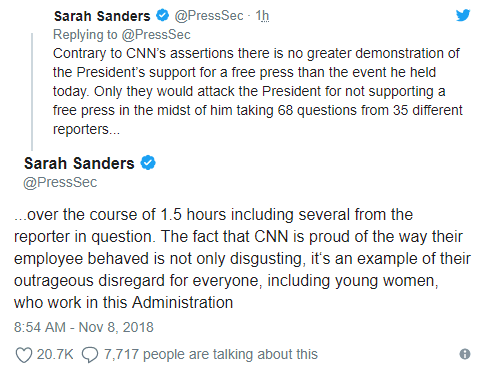Image resolution: width=483 pixels, height=378 pixels.
Task: Open Sarah Sanders profile from parent tweet name
Action: (102, 16)
